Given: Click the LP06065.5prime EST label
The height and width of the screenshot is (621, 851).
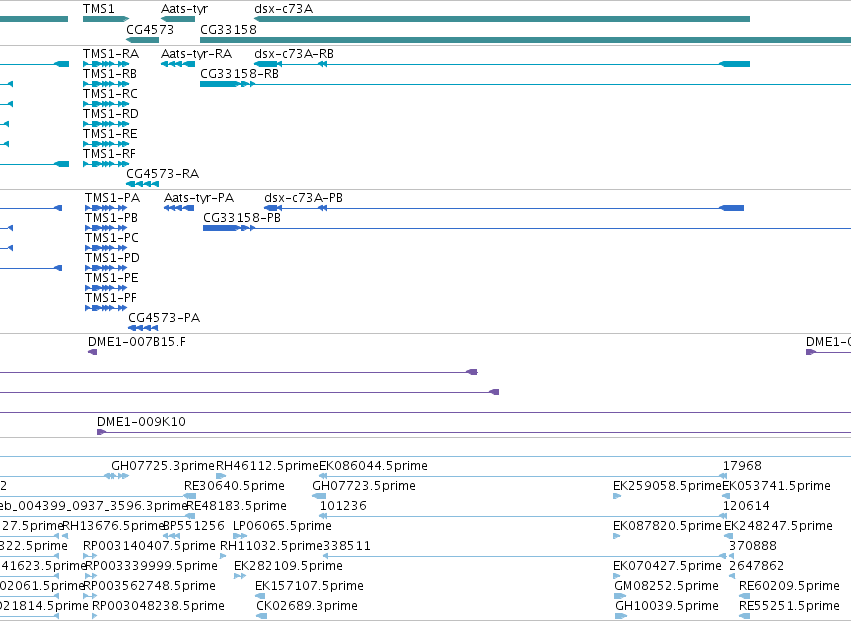Looking at the screenshot, I should pos(282,526).
